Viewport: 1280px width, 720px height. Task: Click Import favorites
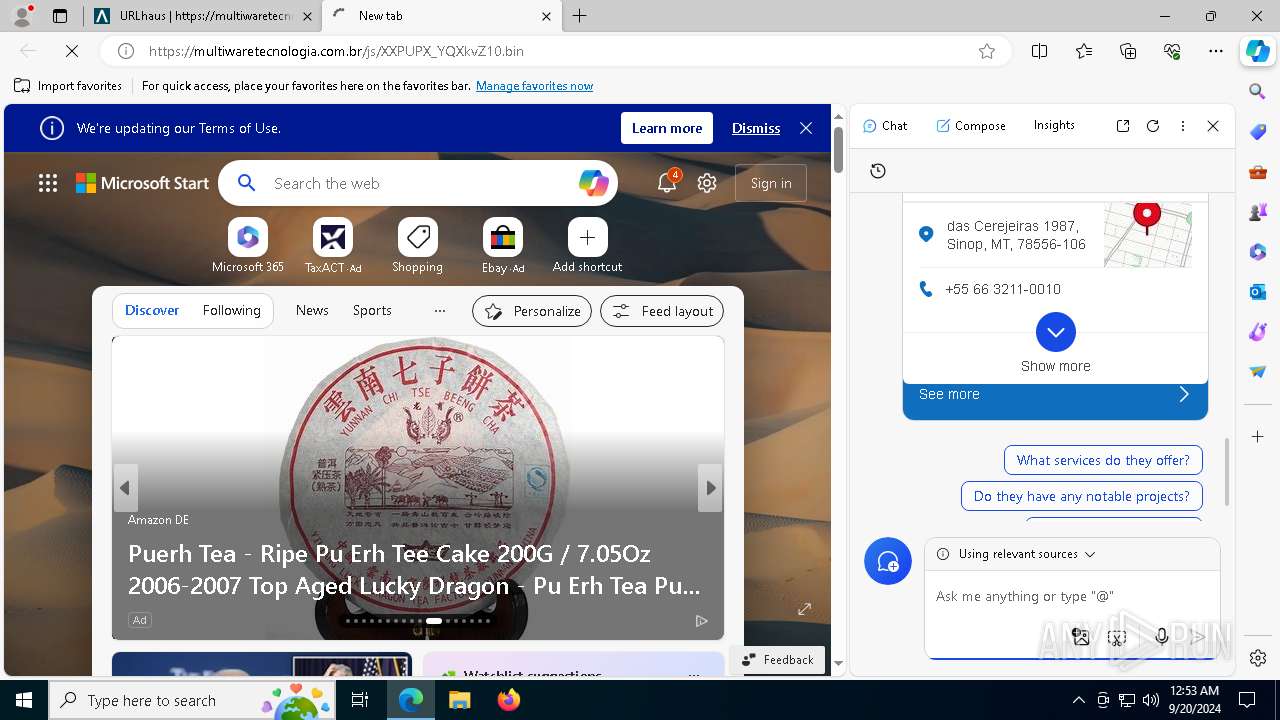[x=68, y=86]
